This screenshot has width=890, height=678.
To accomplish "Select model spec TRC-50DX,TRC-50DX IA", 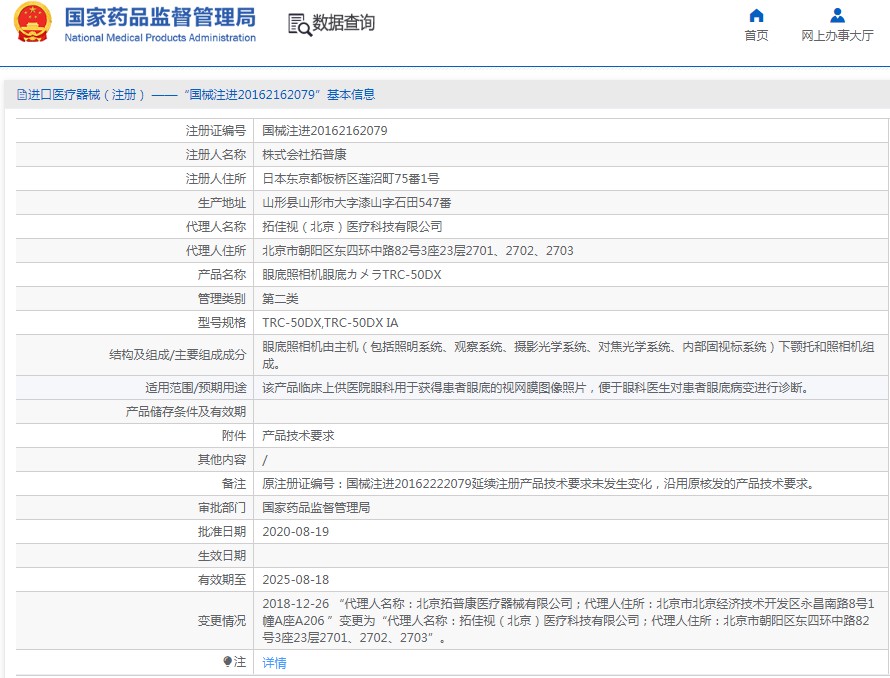I will (x=330, y=323).
